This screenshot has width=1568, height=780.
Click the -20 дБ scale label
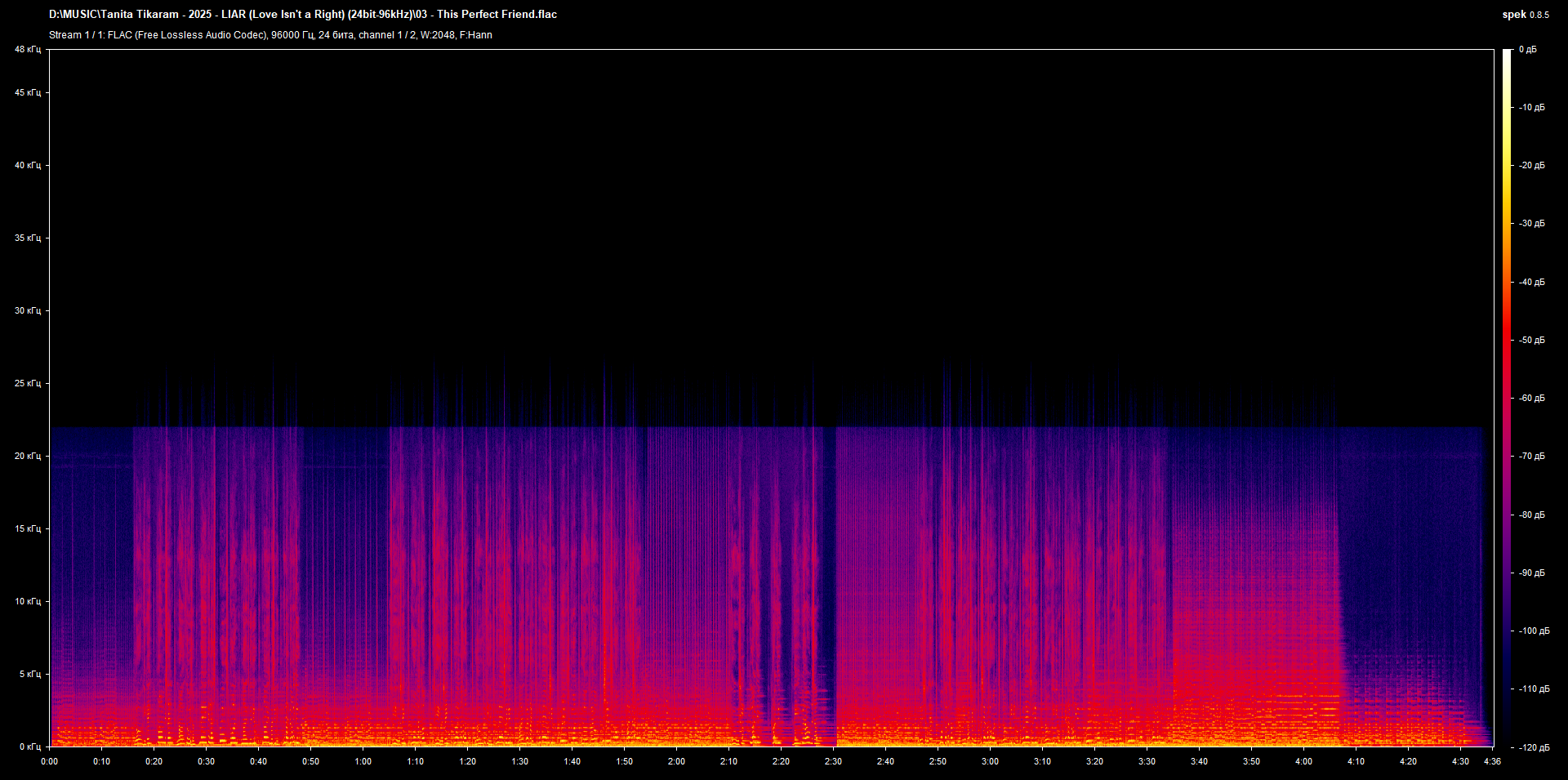1531,165
